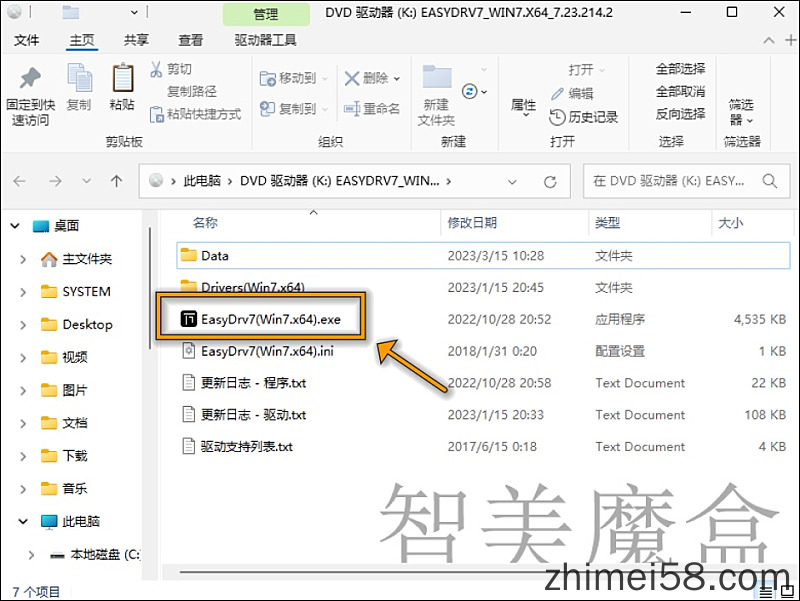Expand the Documents (文档) node
Screen dimensions: 800x601
coord(22,423)
